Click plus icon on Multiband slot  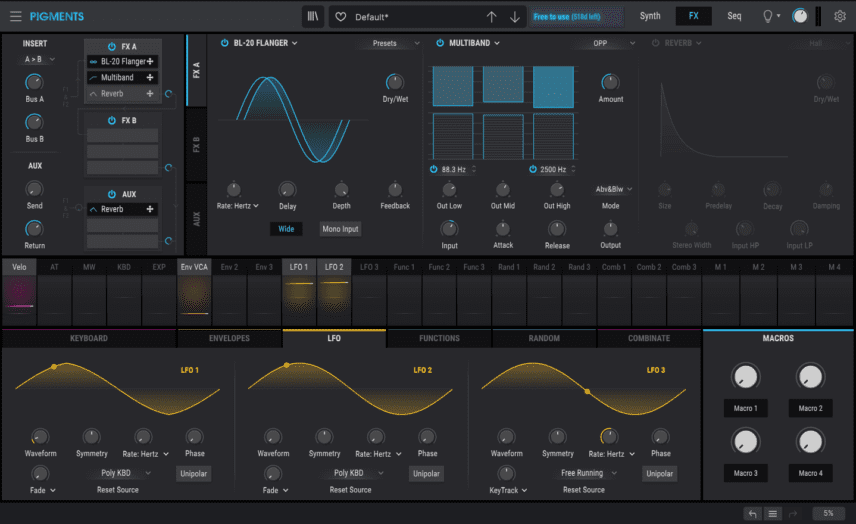point(150,78)
